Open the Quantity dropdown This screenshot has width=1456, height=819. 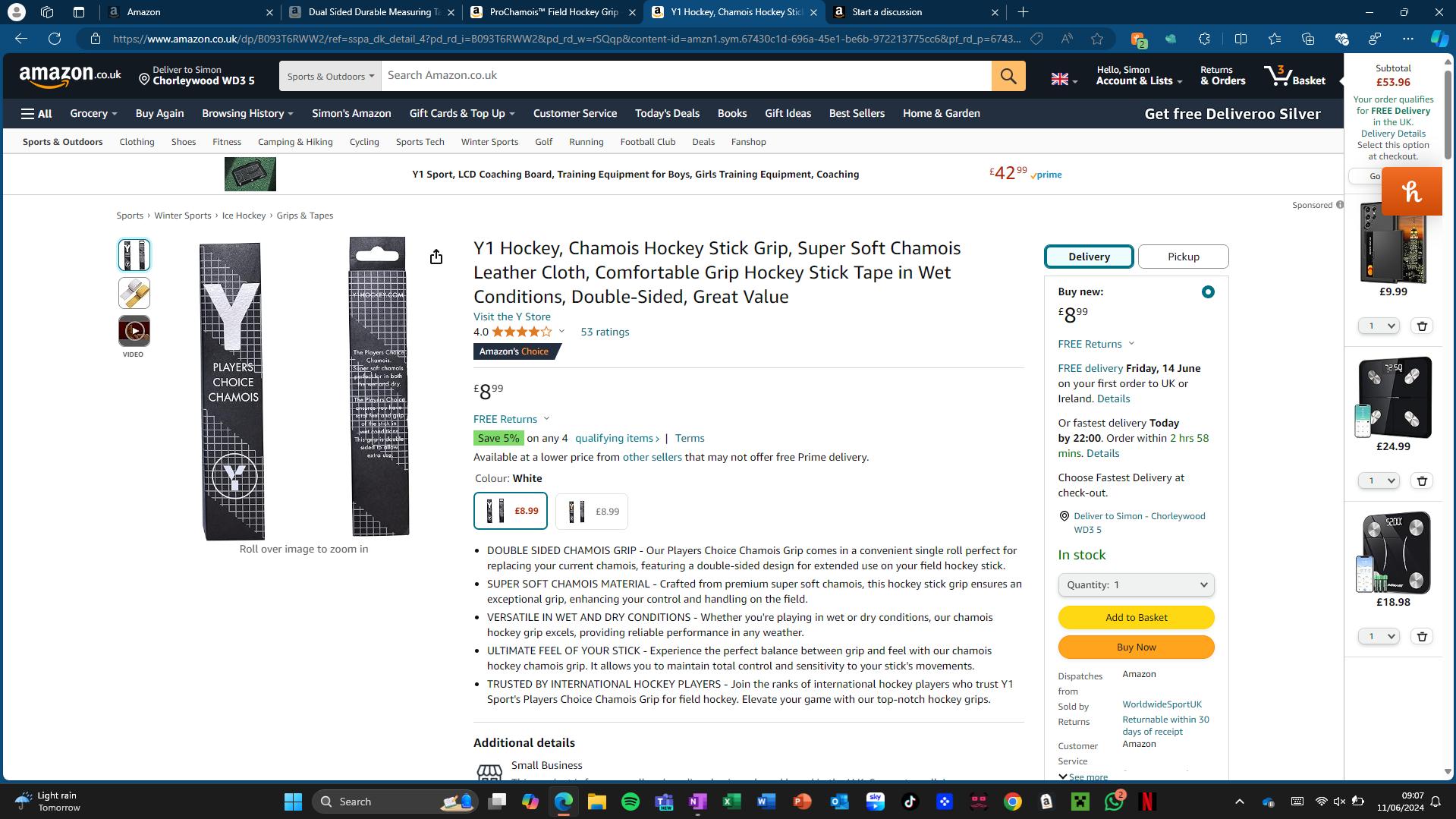(1136, 584)
